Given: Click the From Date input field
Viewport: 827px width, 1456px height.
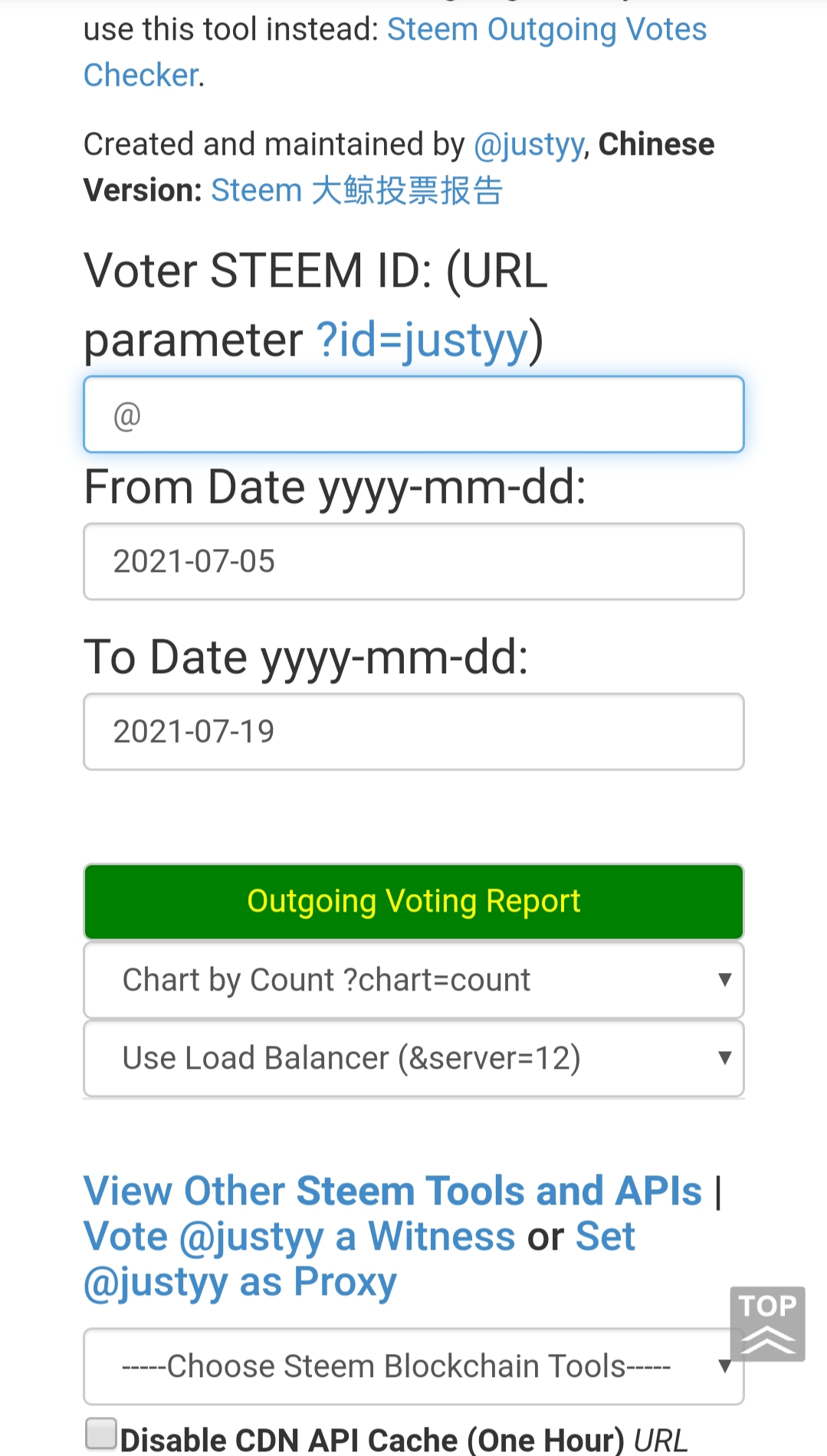Looking at the screenshot, I should pos(414,562).
